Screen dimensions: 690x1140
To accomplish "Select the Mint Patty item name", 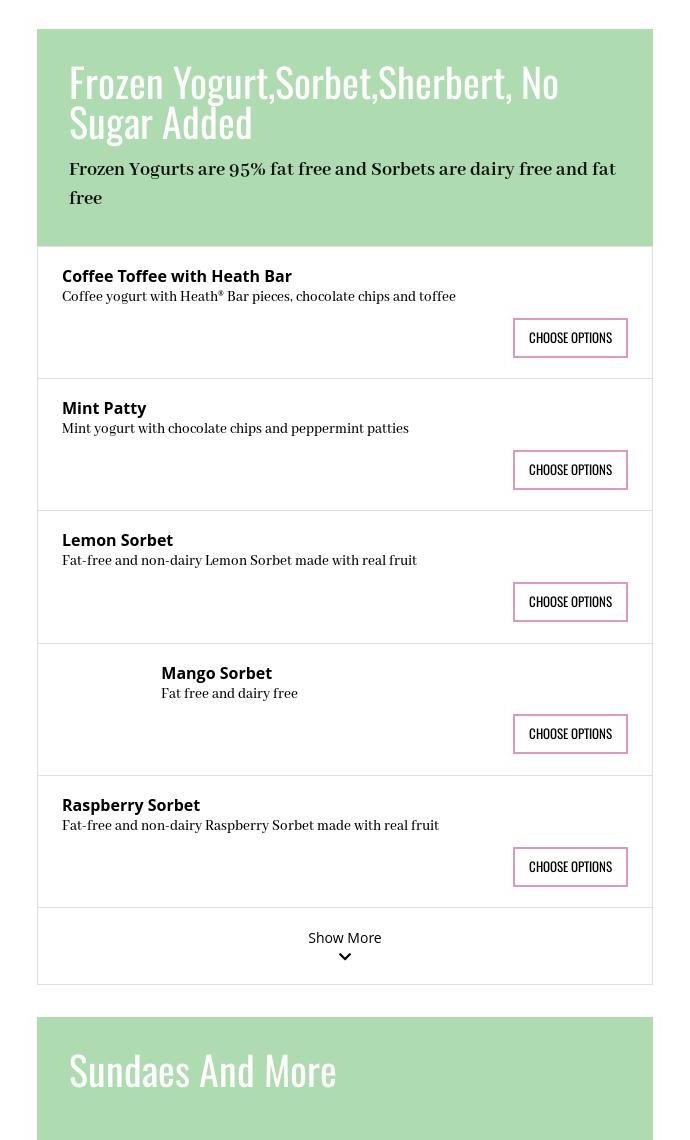I will 104,408.
